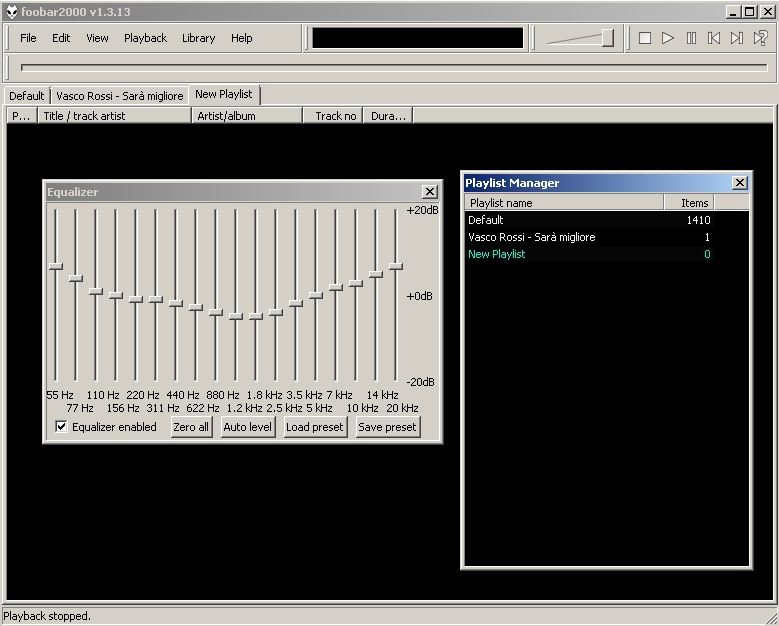This screenshot has height=626, width=779.
Task: Click the foobar2000 alien title bar icon
Action: tap(11, 11)
